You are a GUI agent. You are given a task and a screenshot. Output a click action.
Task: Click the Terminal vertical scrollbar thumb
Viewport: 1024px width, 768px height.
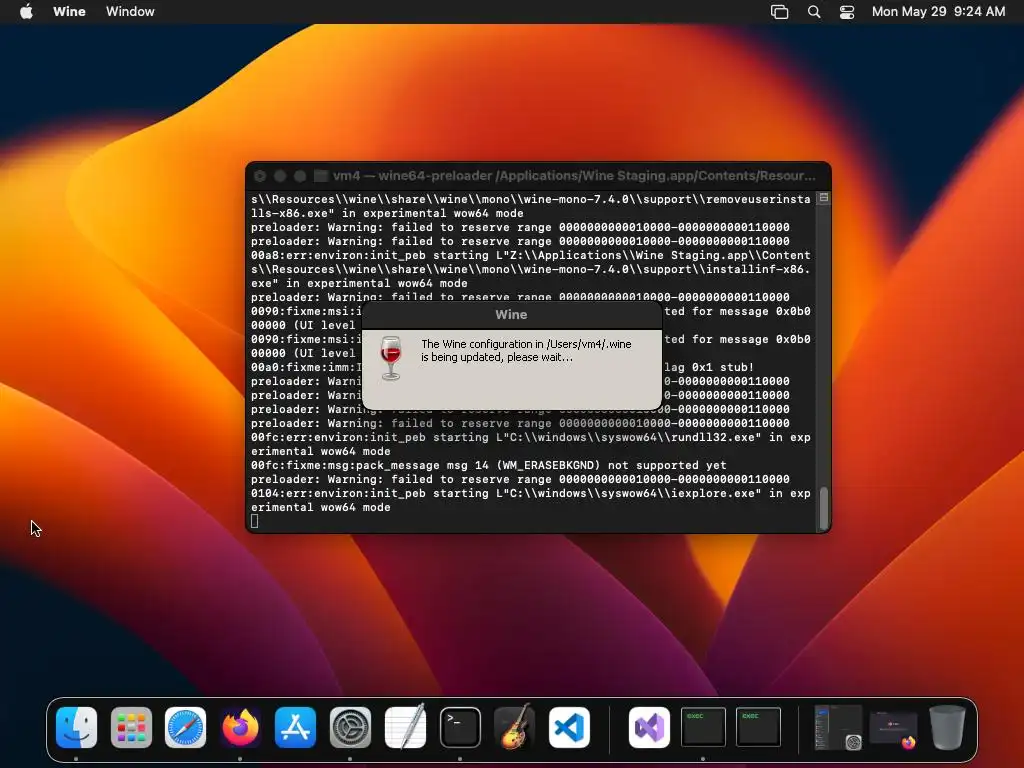pos(824,507)
